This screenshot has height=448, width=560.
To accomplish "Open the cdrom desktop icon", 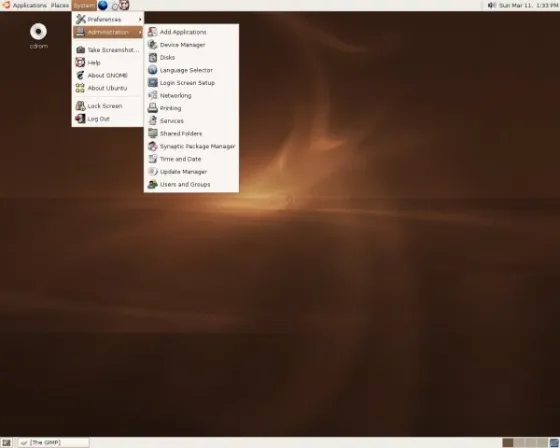I will click(39, 36).
